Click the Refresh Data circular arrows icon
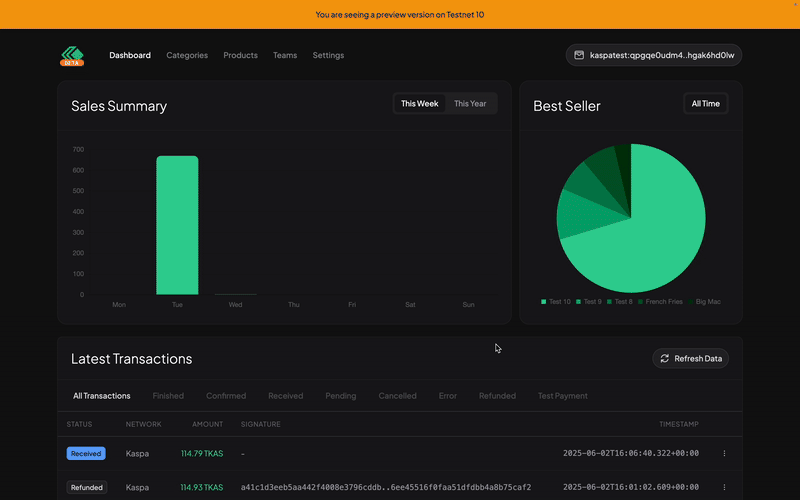The image size is (800, 500). click(664, 358)
